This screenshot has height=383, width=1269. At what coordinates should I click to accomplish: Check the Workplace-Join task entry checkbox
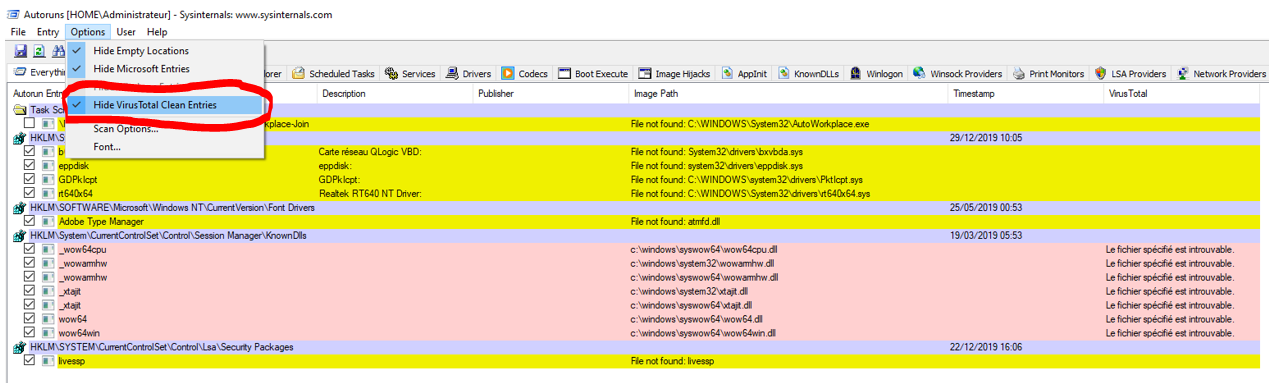pyautogui.click(x=30, y=124)
